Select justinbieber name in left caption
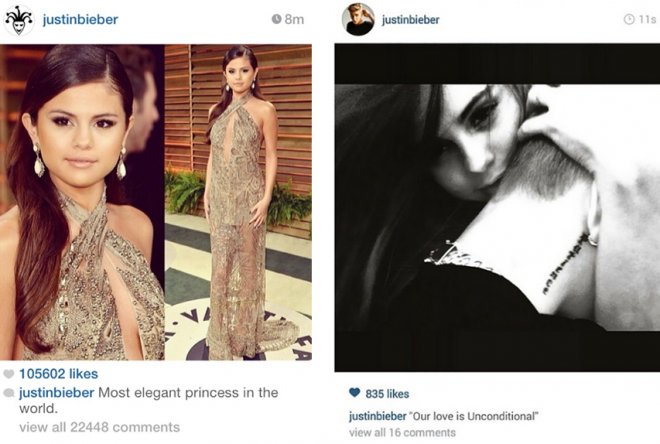The width and height of the screenshot is (660, 444). click(56, 393)
